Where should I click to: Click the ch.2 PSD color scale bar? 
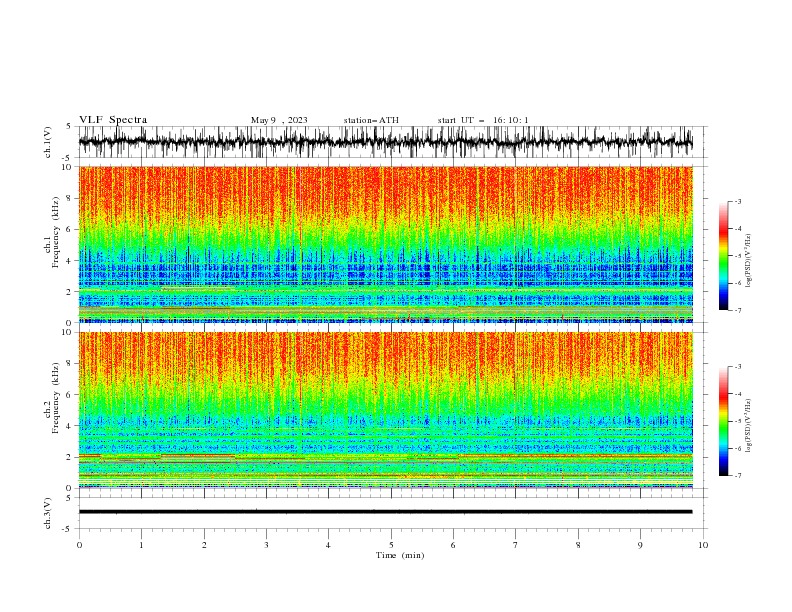(x=723, y=421)
